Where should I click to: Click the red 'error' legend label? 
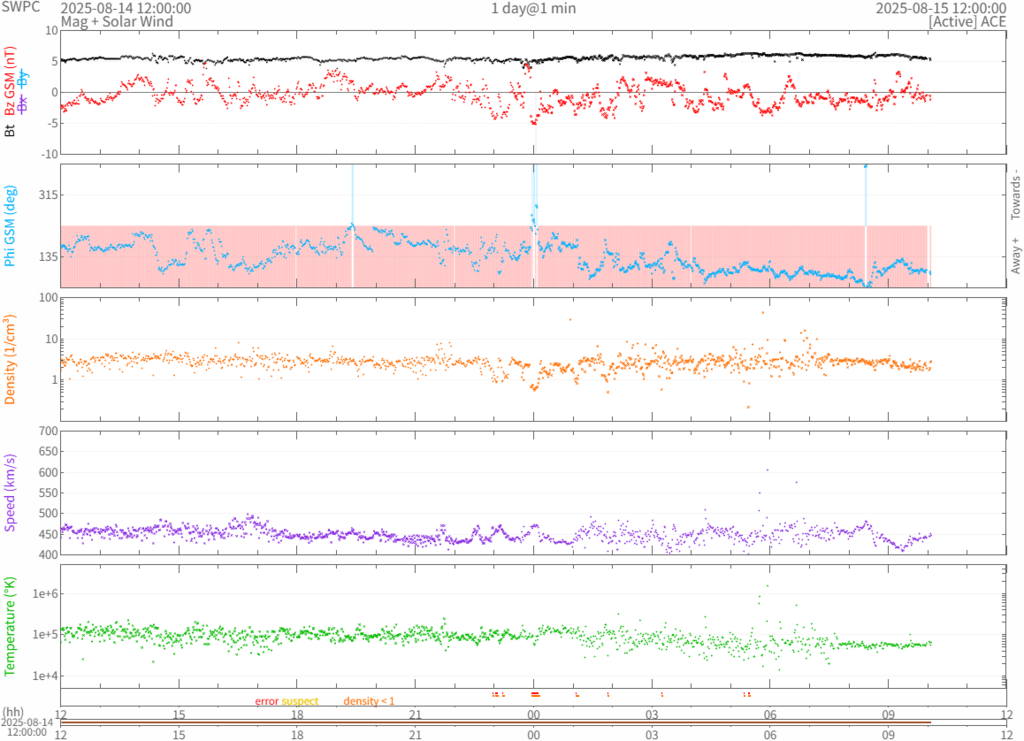[266, 701]
